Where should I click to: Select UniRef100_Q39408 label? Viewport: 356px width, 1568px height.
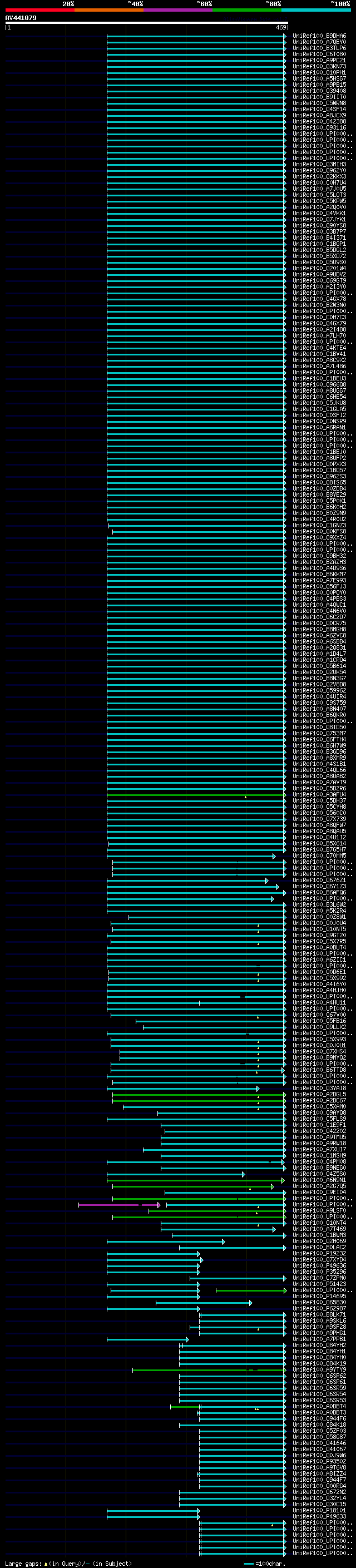(319, 91)
